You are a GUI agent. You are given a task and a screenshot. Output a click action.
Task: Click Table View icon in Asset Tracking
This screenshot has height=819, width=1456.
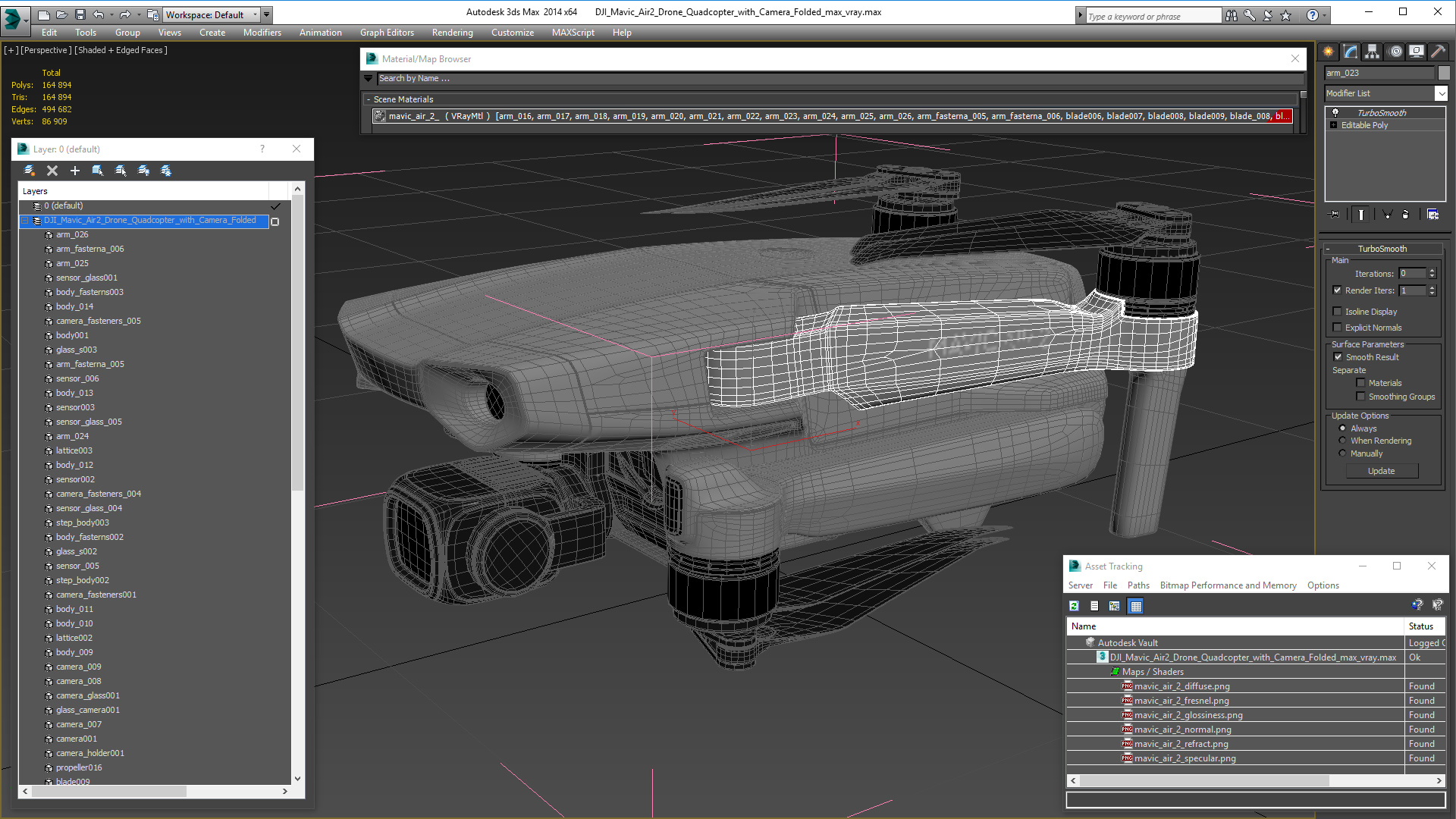1135,606
